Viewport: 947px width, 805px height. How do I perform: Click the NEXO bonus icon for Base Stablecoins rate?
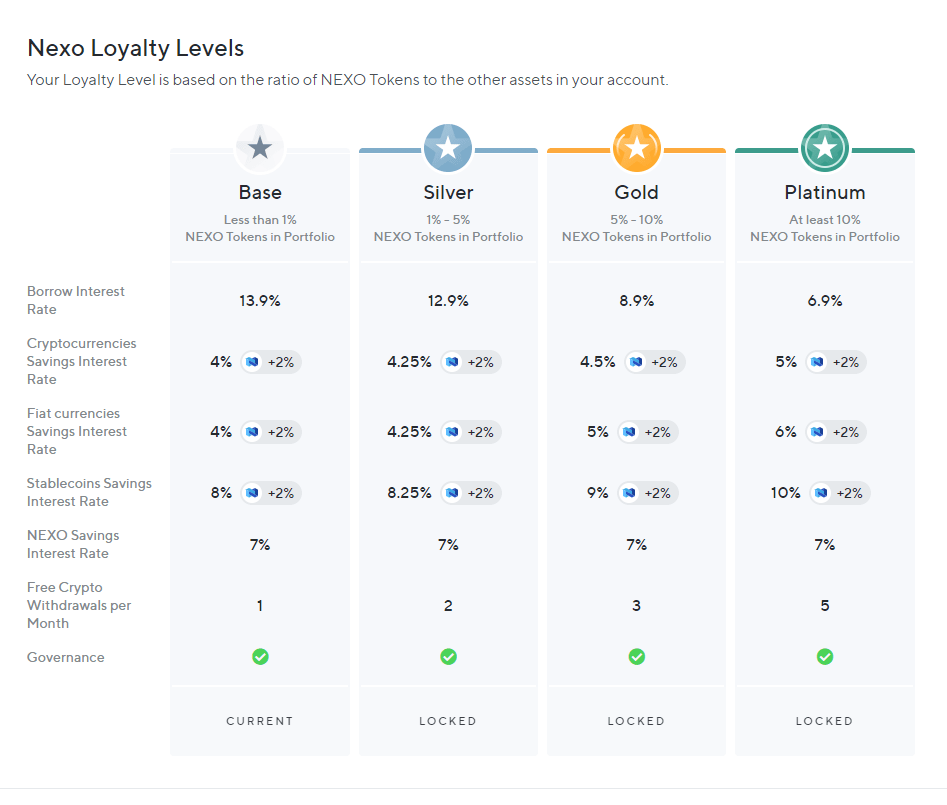(x=252, y=493)
